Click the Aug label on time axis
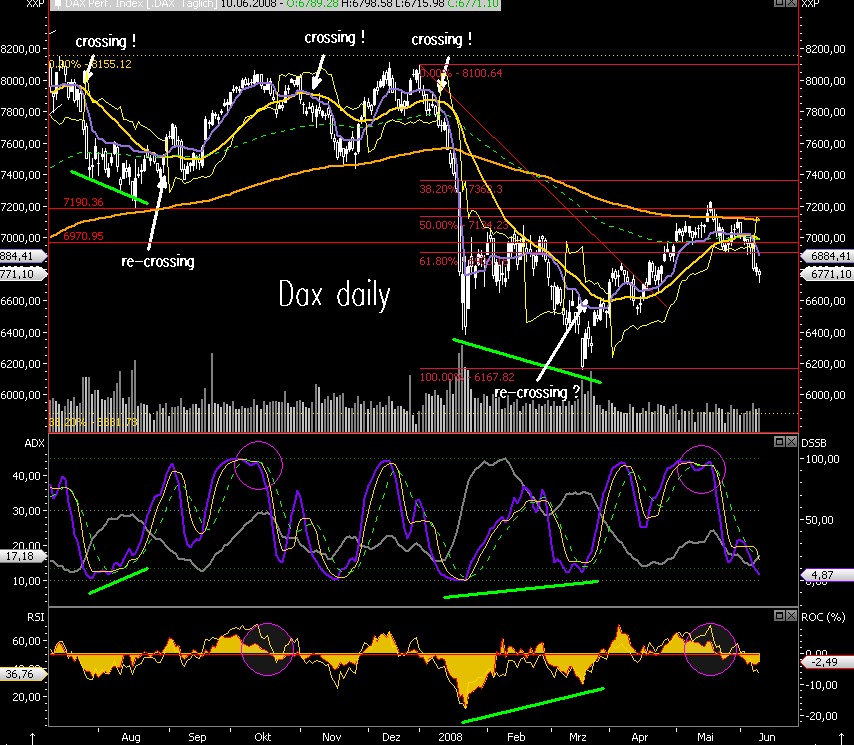Screen dimensions: 854x745 pos(131,737)
